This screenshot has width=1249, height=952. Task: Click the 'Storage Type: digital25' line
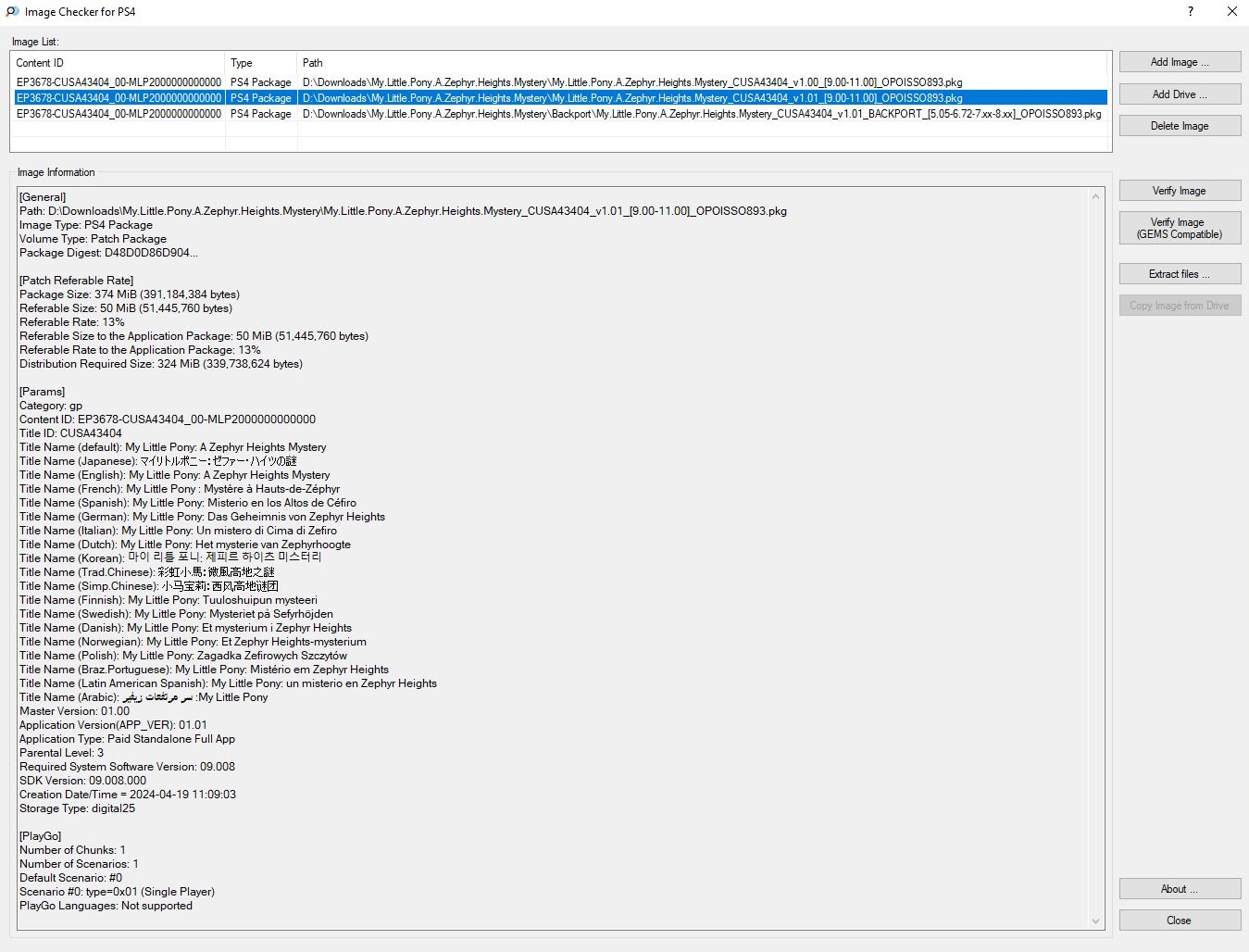77,808
